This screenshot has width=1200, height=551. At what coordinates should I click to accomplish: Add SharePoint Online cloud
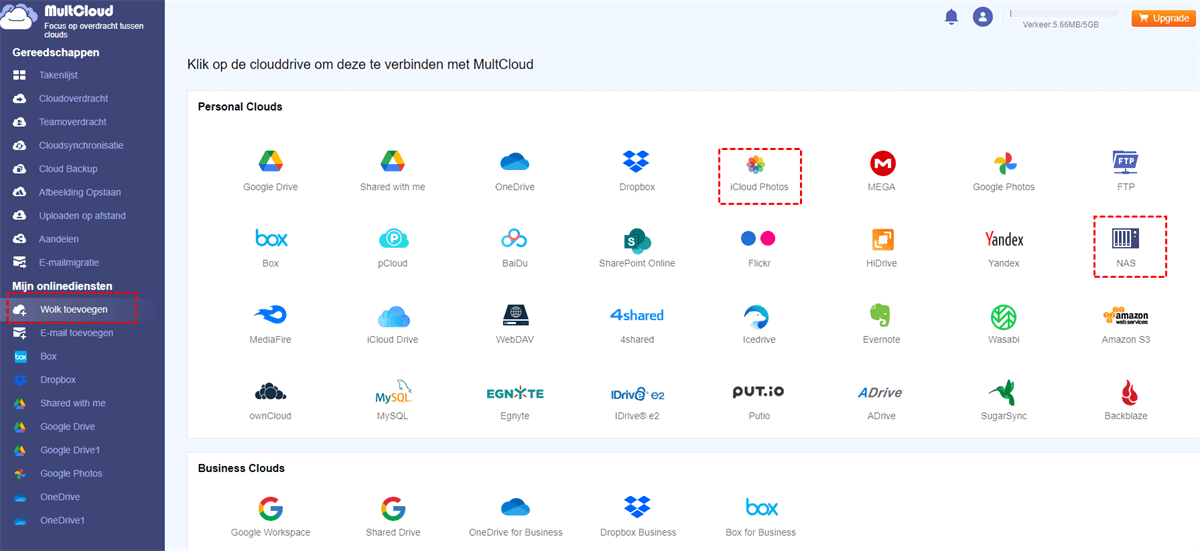tap(637, 239)
